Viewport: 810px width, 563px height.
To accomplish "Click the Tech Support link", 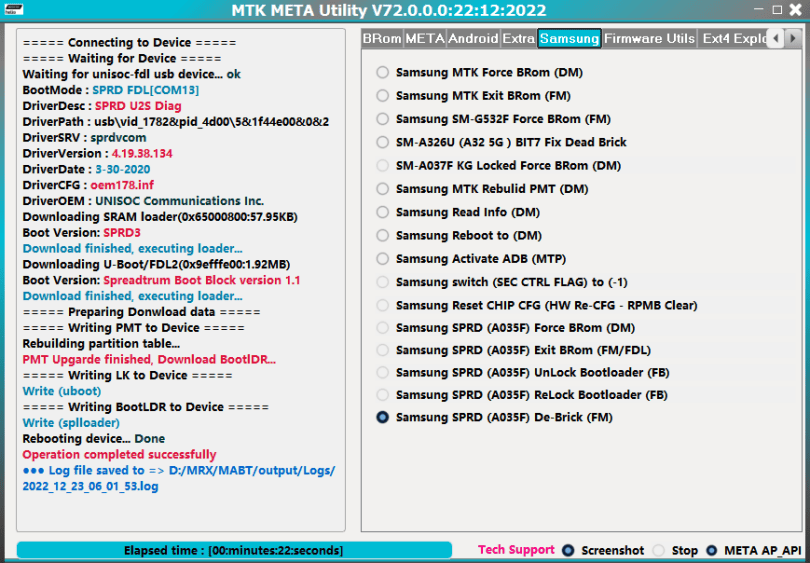I will tap(516, 550).
